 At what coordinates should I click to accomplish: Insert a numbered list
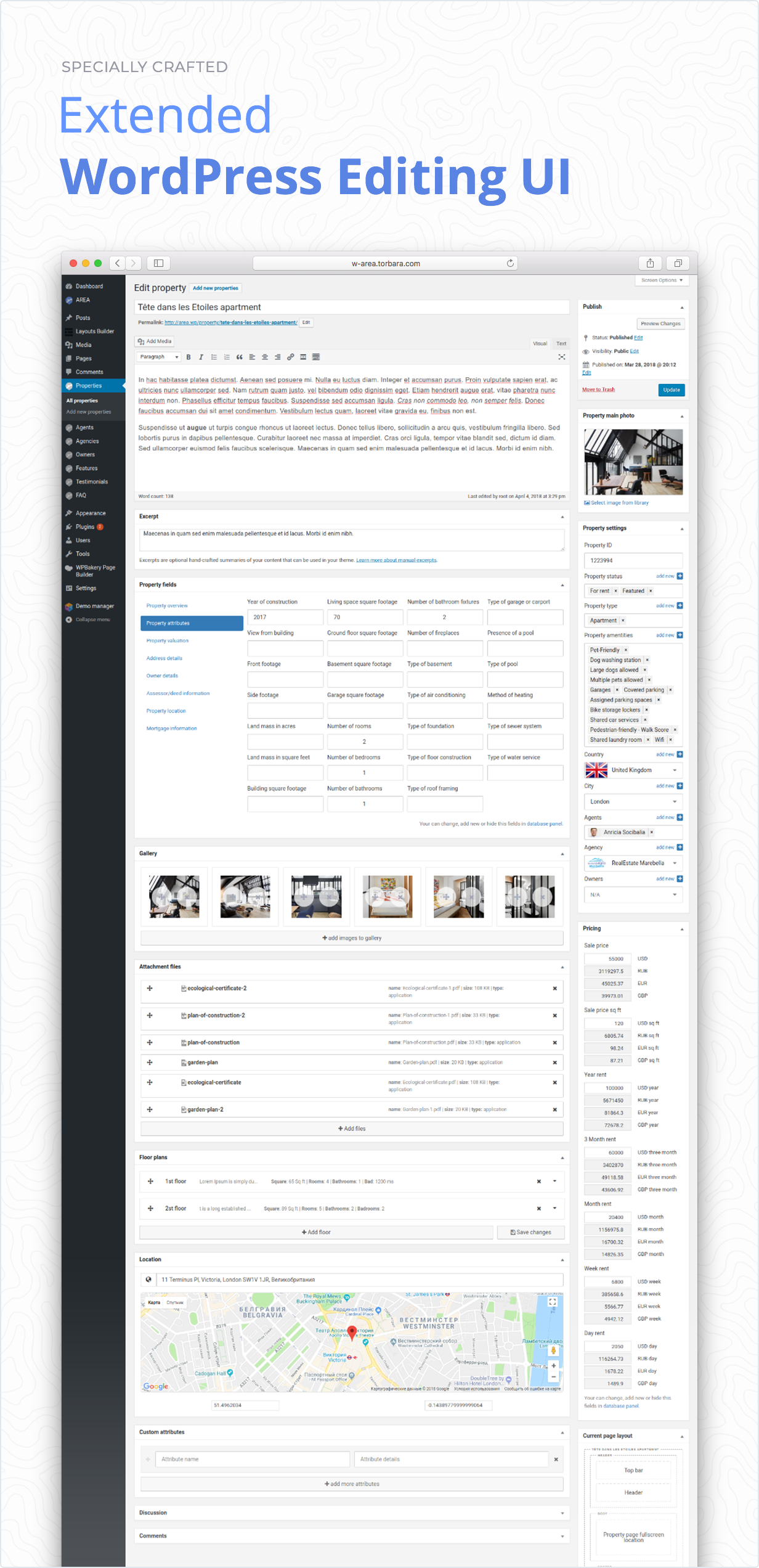coord(227,357)
